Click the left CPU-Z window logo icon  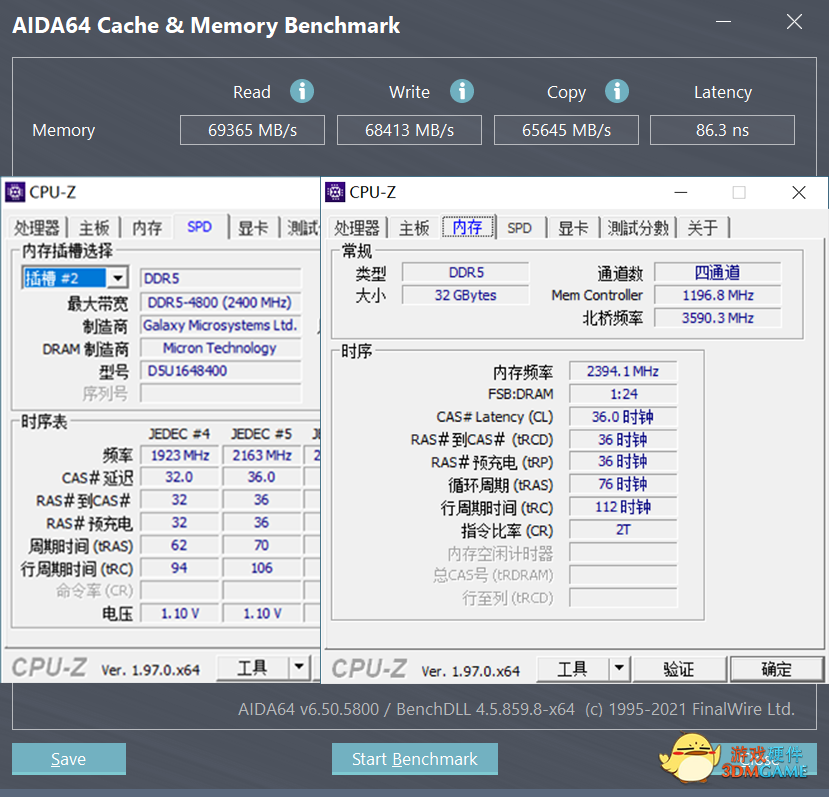[x=15, y=193]
